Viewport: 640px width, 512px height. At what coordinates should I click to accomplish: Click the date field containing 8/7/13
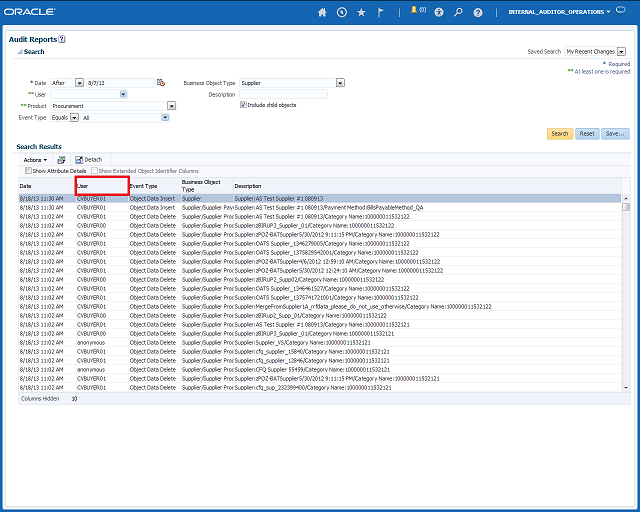pos(120,83)
